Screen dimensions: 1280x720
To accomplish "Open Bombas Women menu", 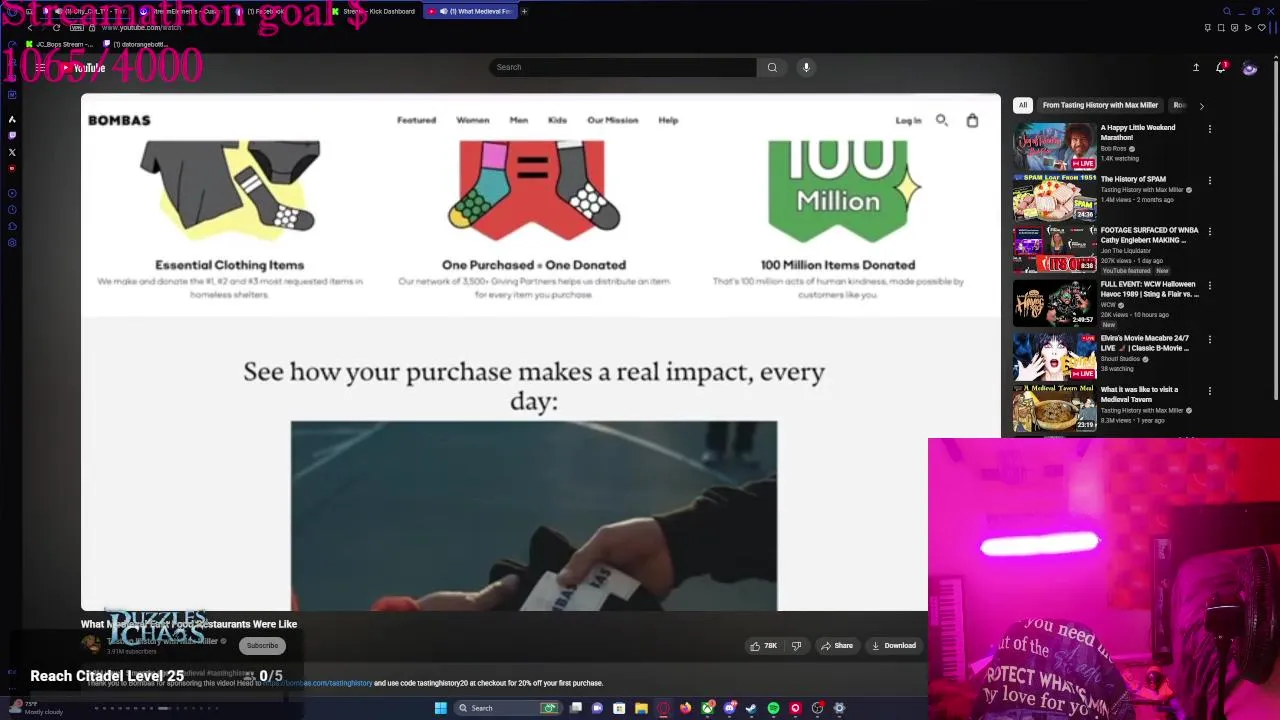I will pyautogui.click(x=473, y=120).
